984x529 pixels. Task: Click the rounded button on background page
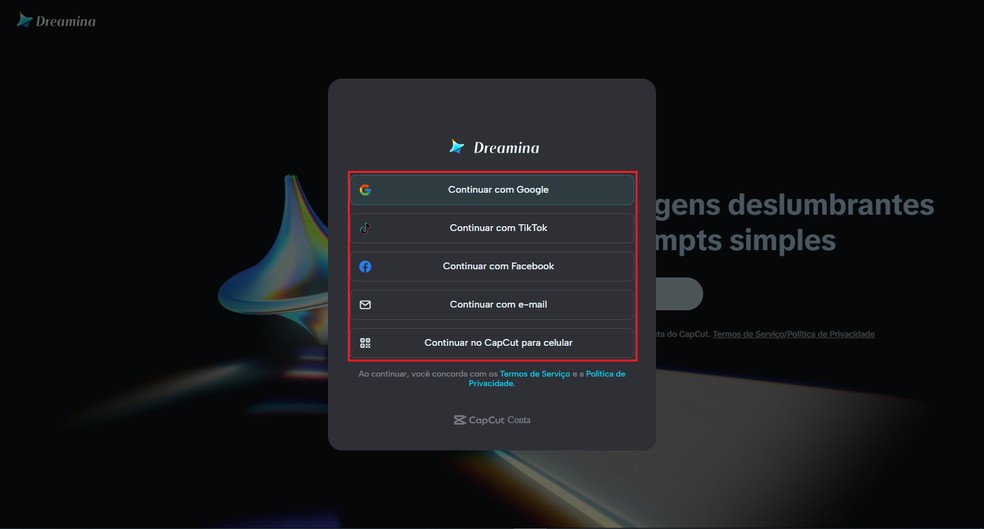pyautogui.click(x=679, y=294)
